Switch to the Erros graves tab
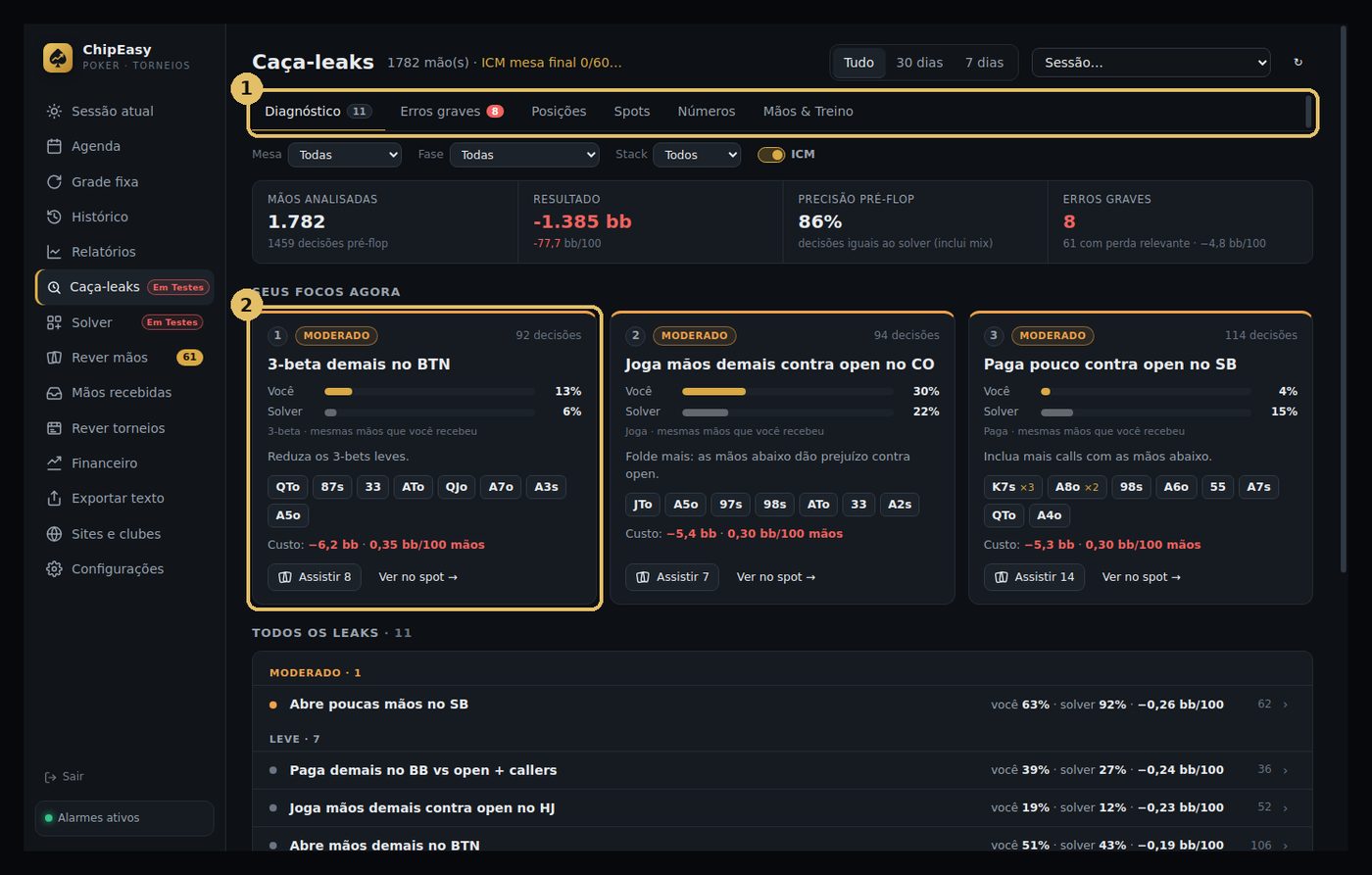Viewport: 1372px width, 875px height. click(451, 112)
